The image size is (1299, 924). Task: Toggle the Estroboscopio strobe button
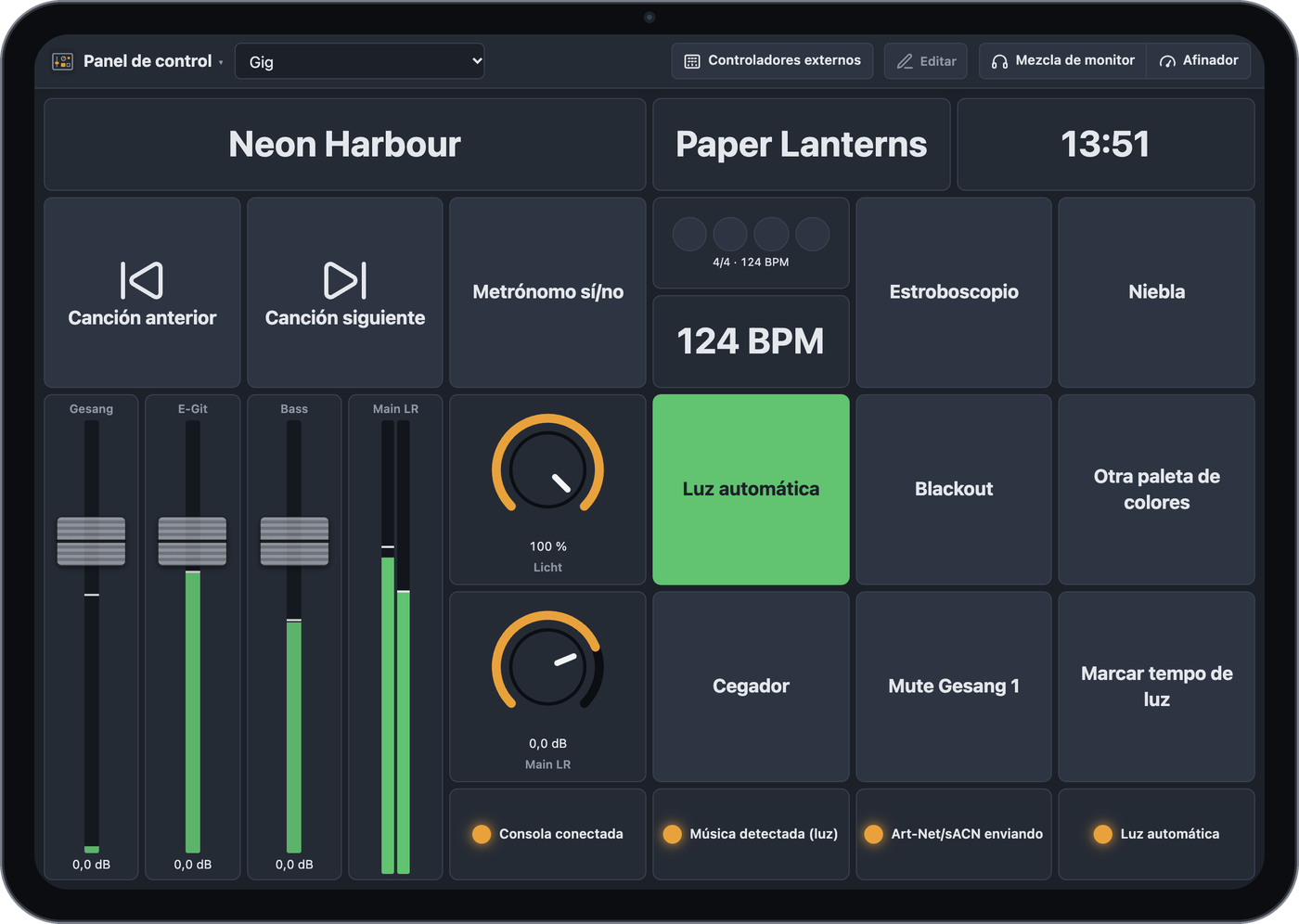pos(954,292)
